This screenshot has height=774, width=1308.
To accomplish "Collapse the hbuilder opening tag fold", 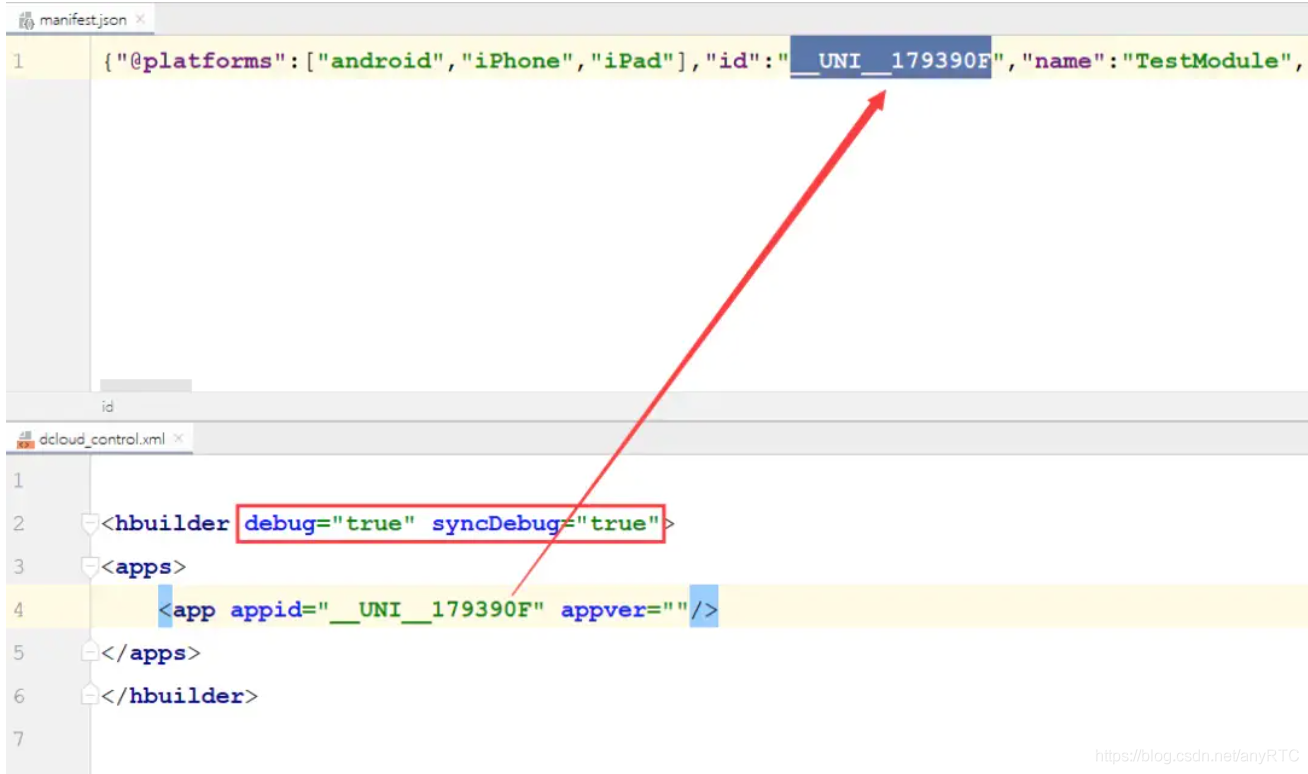I will 91,523.
